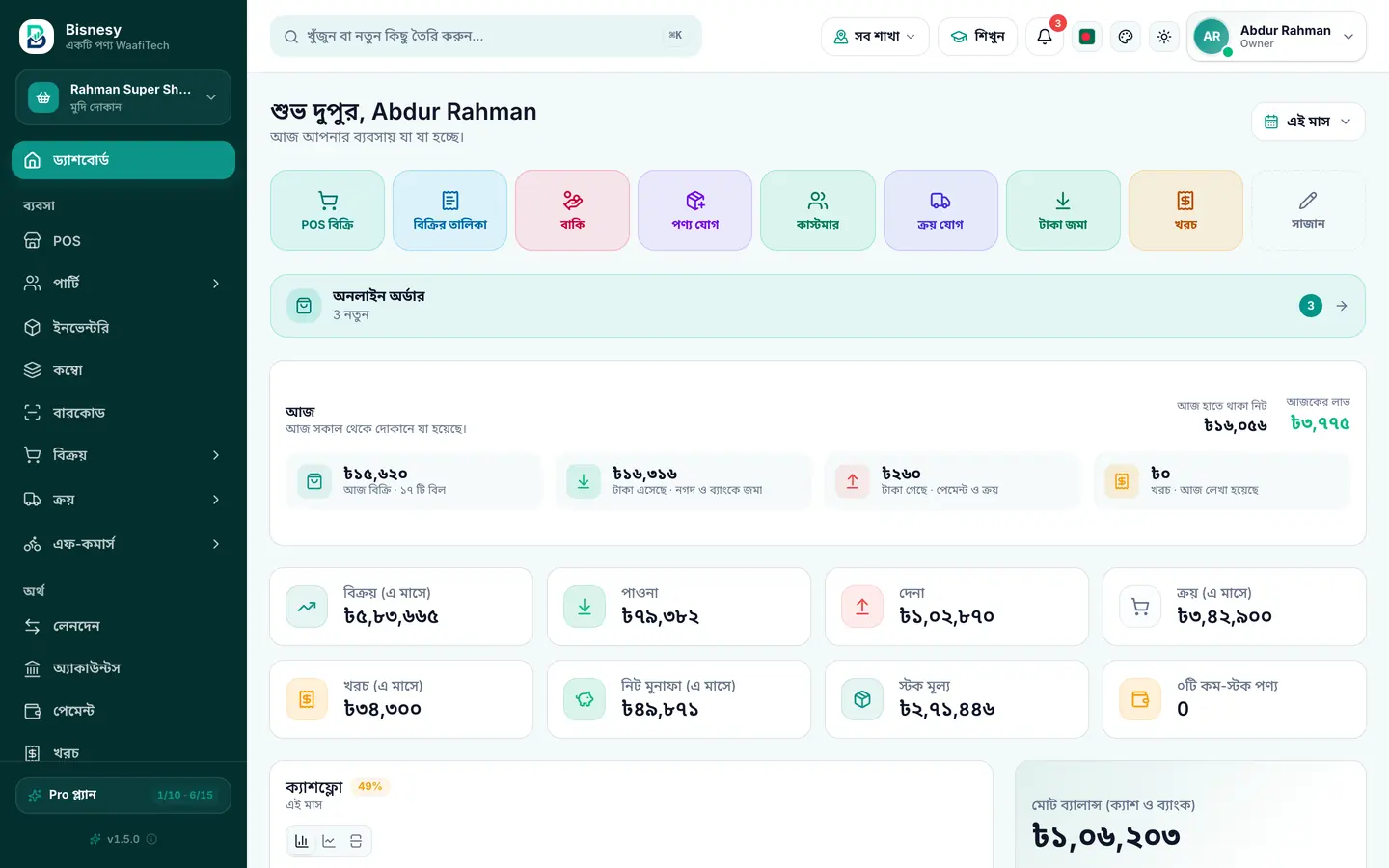Image resolution: width=1389 pixels, height=868 pixels.
Task: Switch cashflow to bar chart view
Action: [x=302, y=841]
